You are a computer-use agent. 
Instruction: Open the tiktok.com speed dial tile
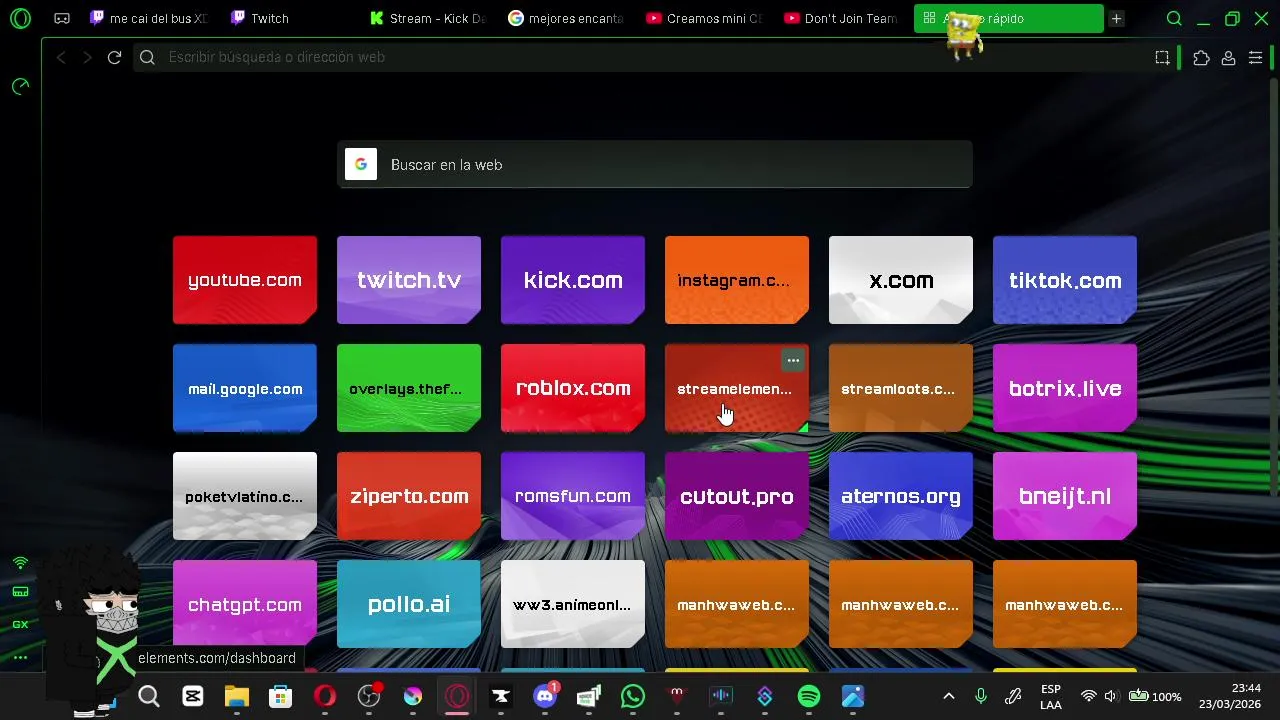point(1065,280)
